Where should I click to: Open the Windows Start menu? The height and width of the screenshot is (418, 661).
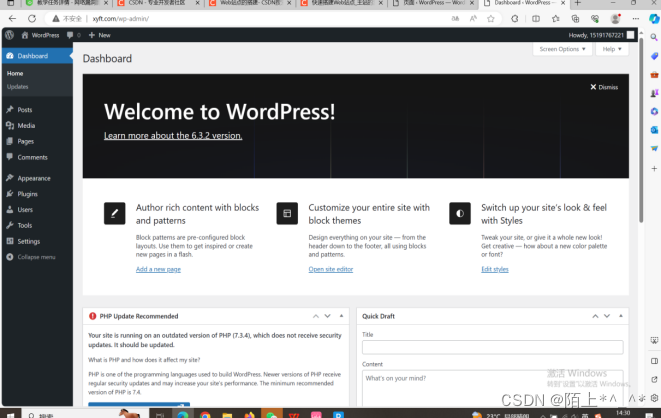point(10,415)
